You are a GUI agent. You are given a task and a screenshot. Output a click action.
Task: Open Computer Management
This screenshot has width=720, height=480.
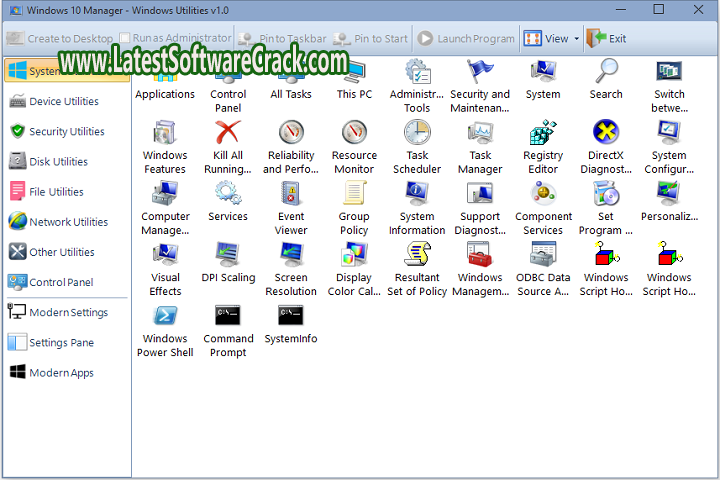point(165,209)
